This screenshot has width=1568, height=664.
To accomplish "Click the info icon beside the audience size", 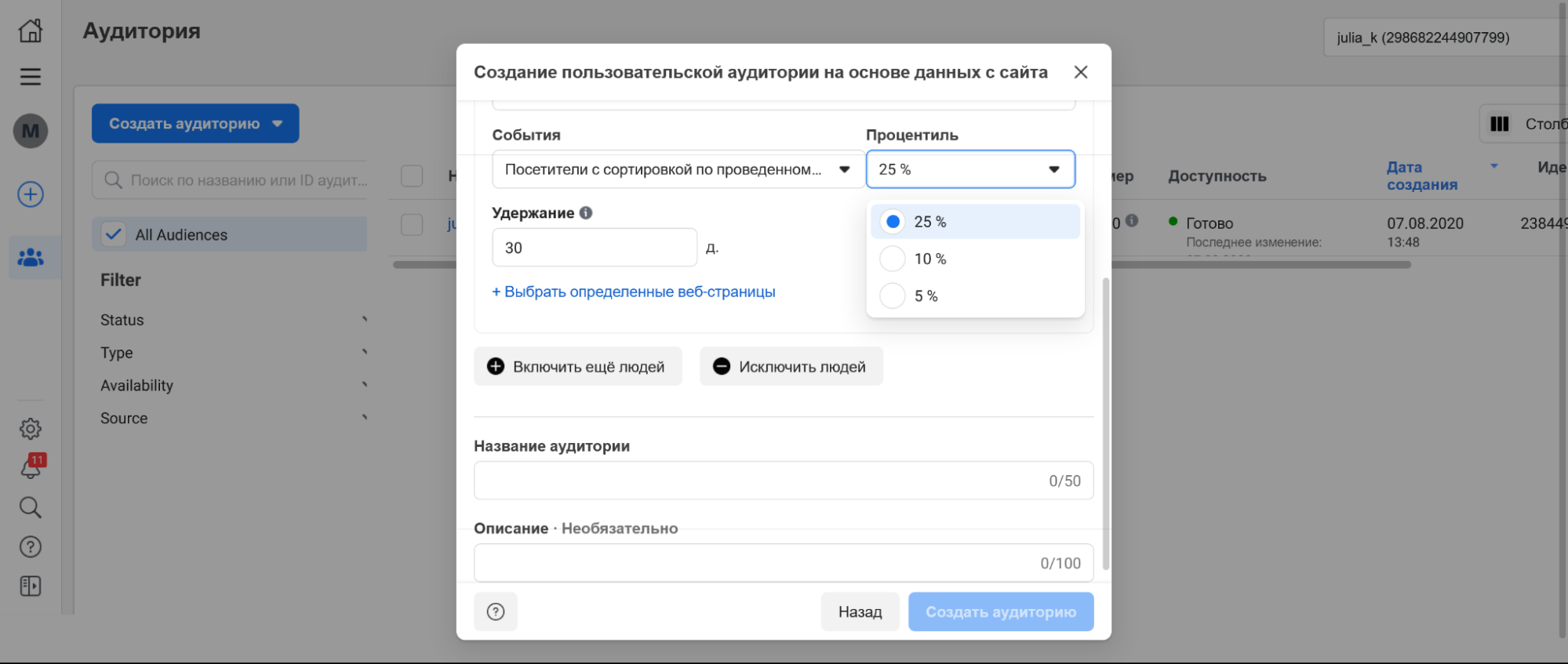I will [x=1132, y=221].
